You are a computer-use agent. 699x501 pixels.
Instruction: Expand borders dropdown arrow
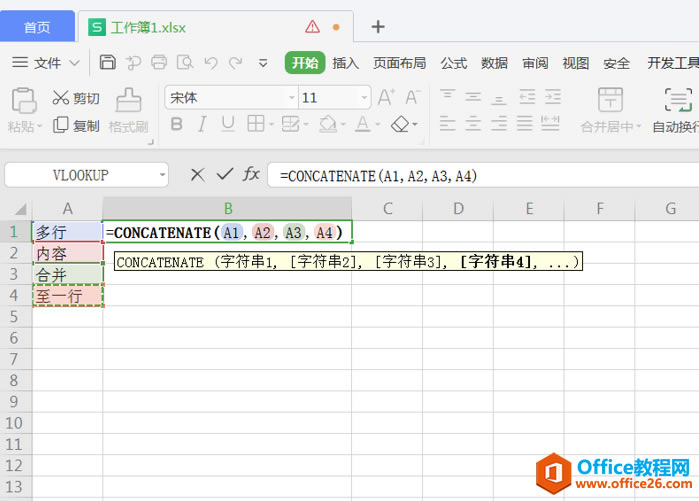pyautogui.click(x=271, y=124)
